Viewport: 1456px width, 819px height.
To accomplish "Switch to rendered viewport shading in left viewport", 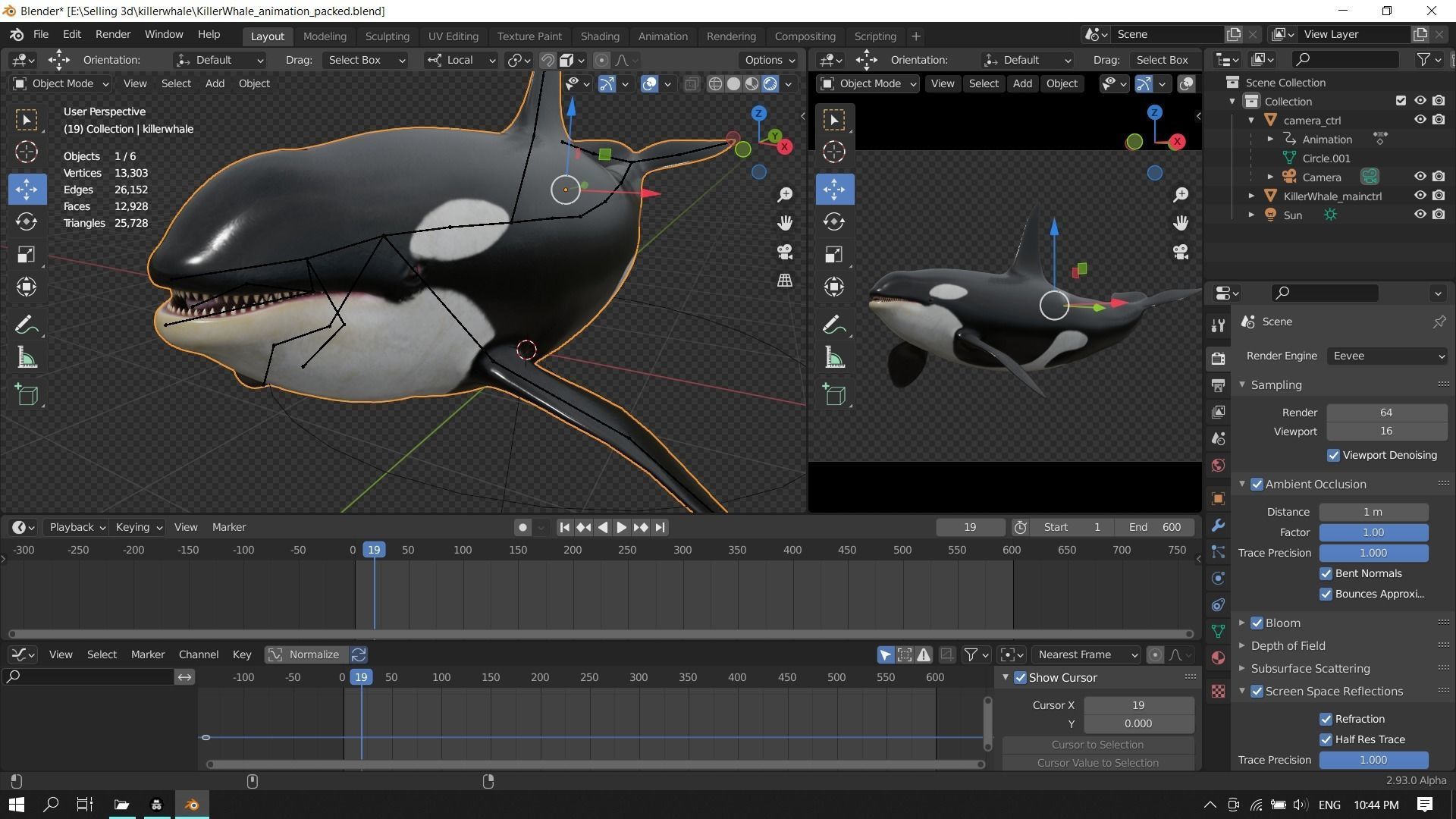I will pos(770,84).
